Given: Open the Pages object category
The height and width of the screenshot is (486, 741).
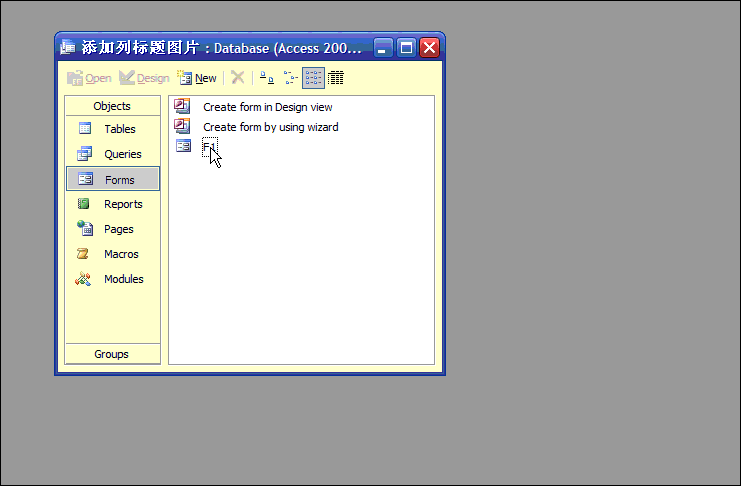Looking at the screenshot, I should click(112, 229).
